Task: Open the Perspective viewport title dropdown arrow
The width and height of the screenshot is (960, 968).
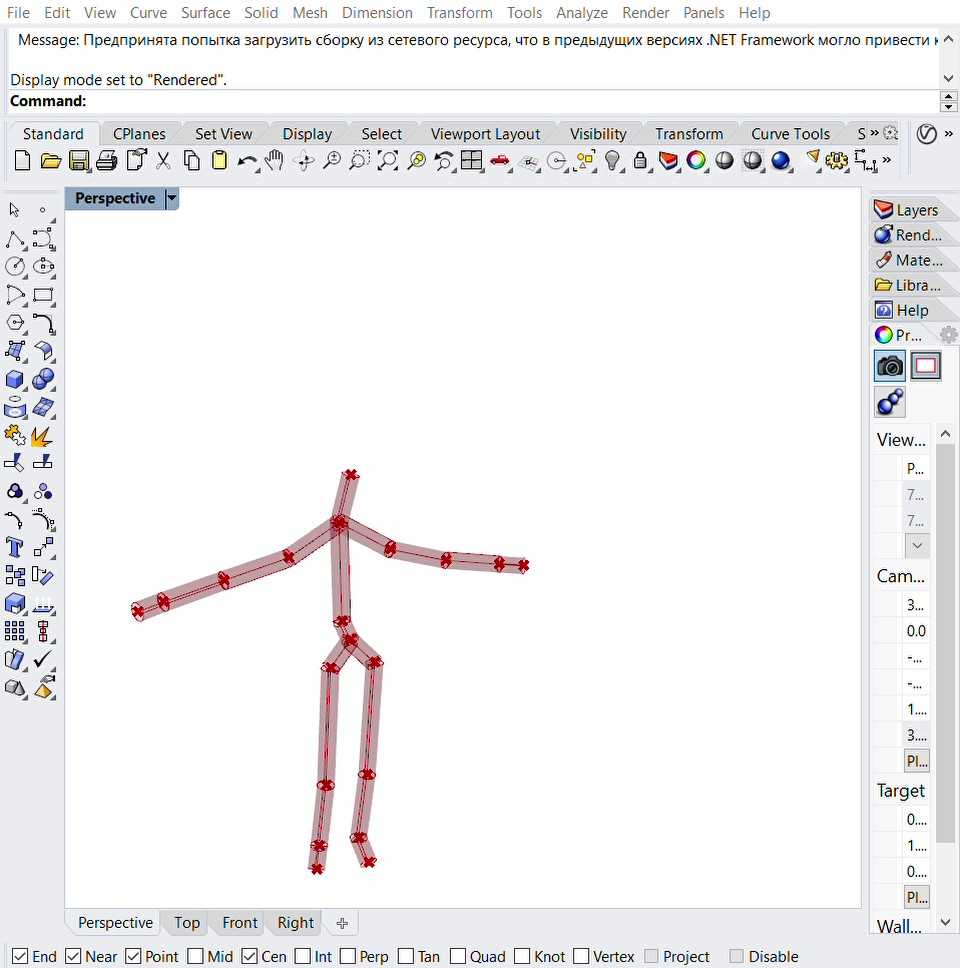Action: pos(172,199)
